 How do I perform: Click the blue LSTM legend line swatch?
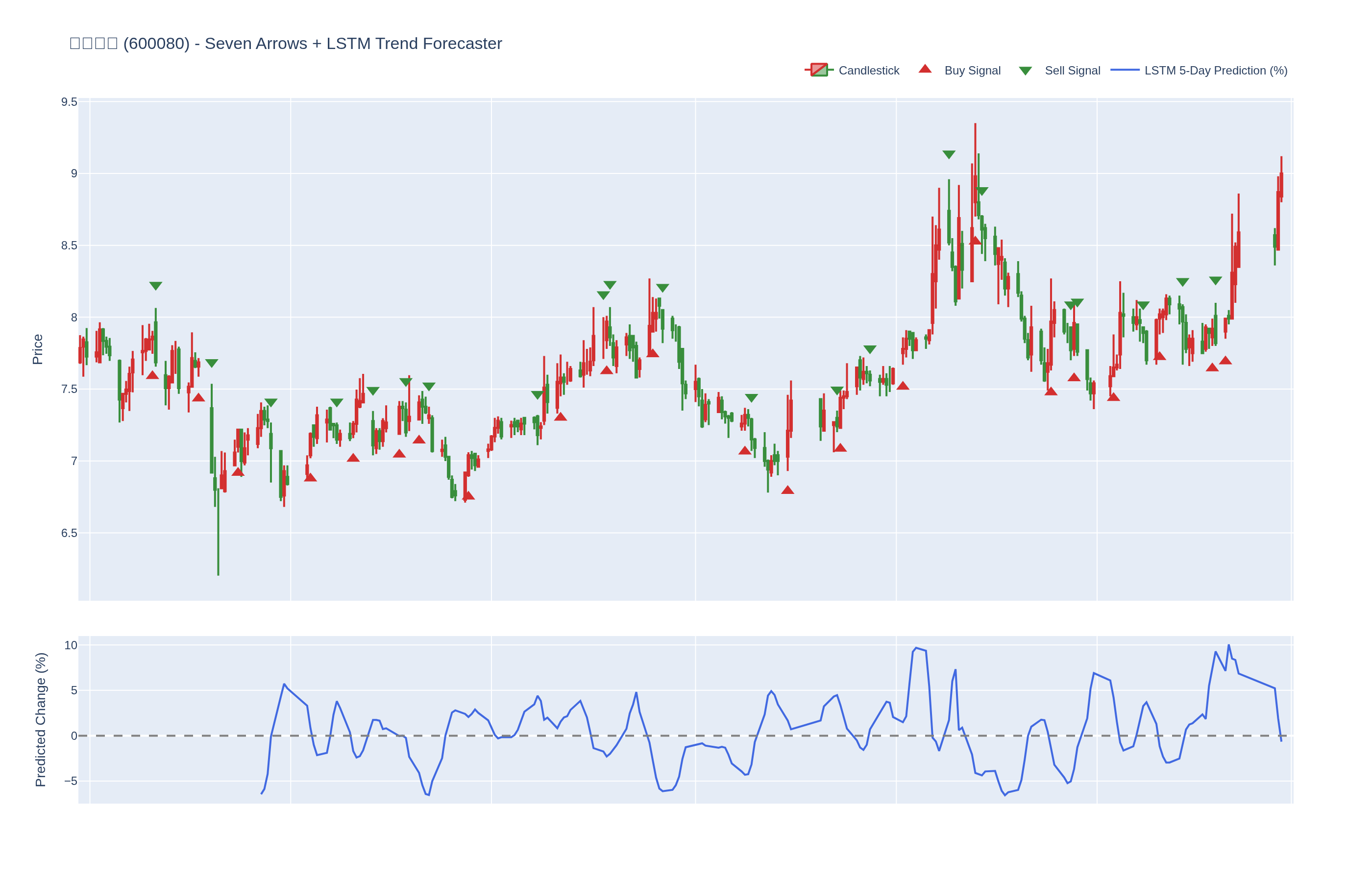[1124, 70]
